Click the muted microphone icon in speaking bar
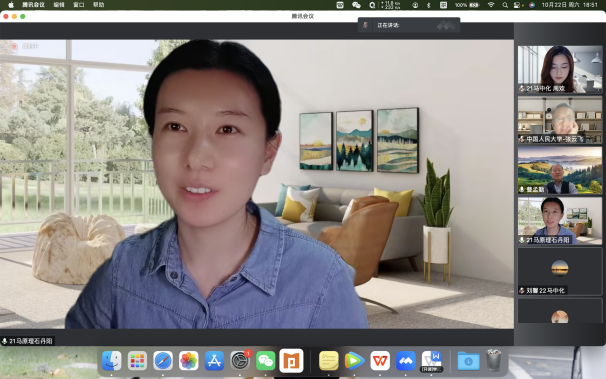 pos(365,25)
